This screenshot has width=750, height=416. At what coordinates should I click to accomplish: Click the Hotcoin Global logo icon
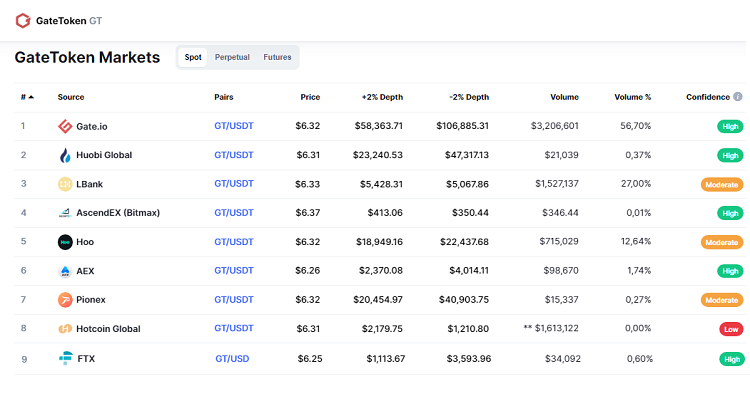click(x=65, y=329)
